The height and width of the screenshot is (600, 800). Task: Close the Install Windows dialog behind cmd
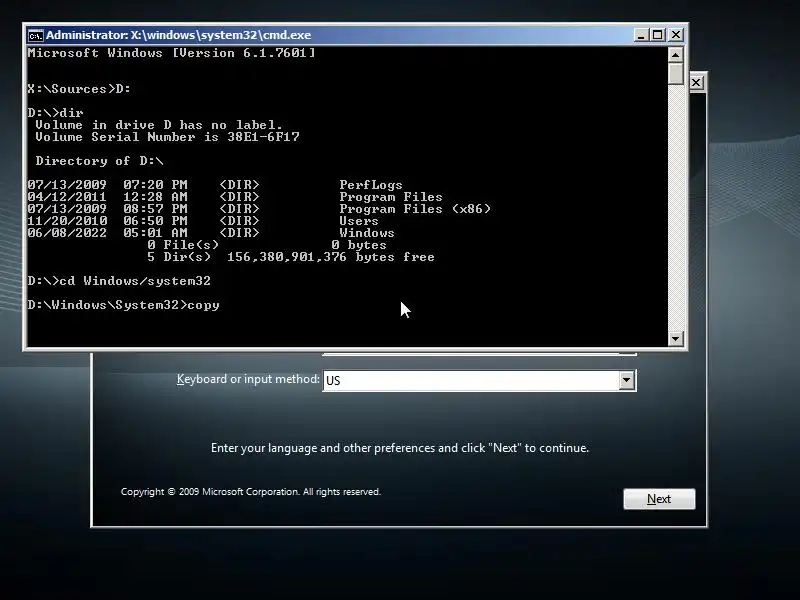(696, 83)
